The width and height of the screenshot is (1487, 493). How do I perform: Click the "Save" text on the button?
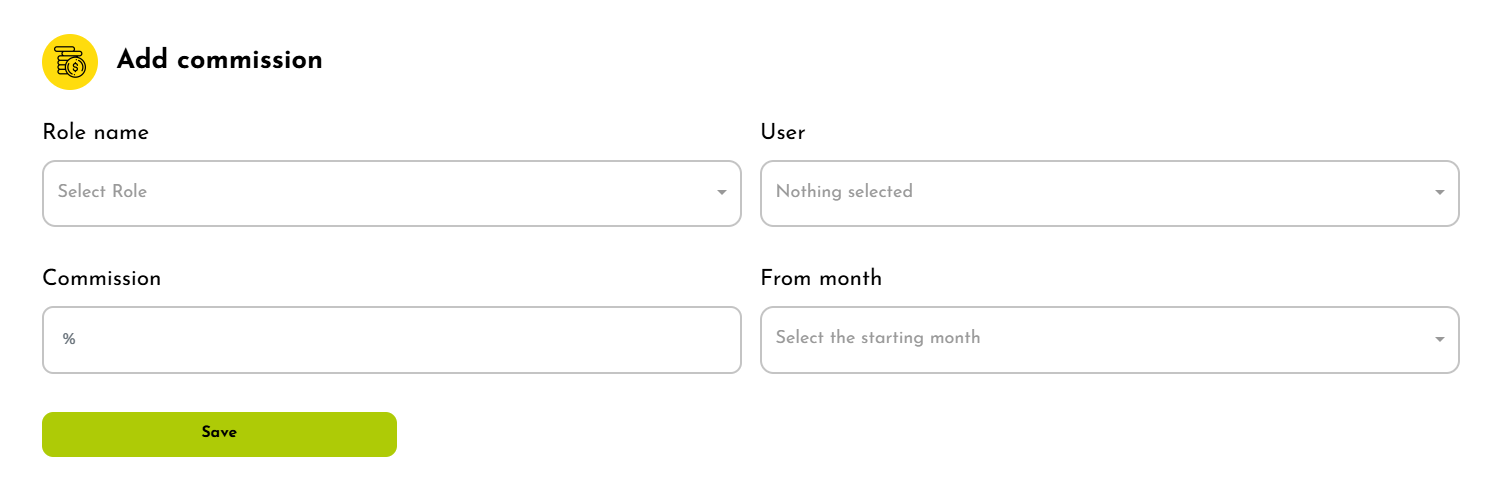click(219, 433)
